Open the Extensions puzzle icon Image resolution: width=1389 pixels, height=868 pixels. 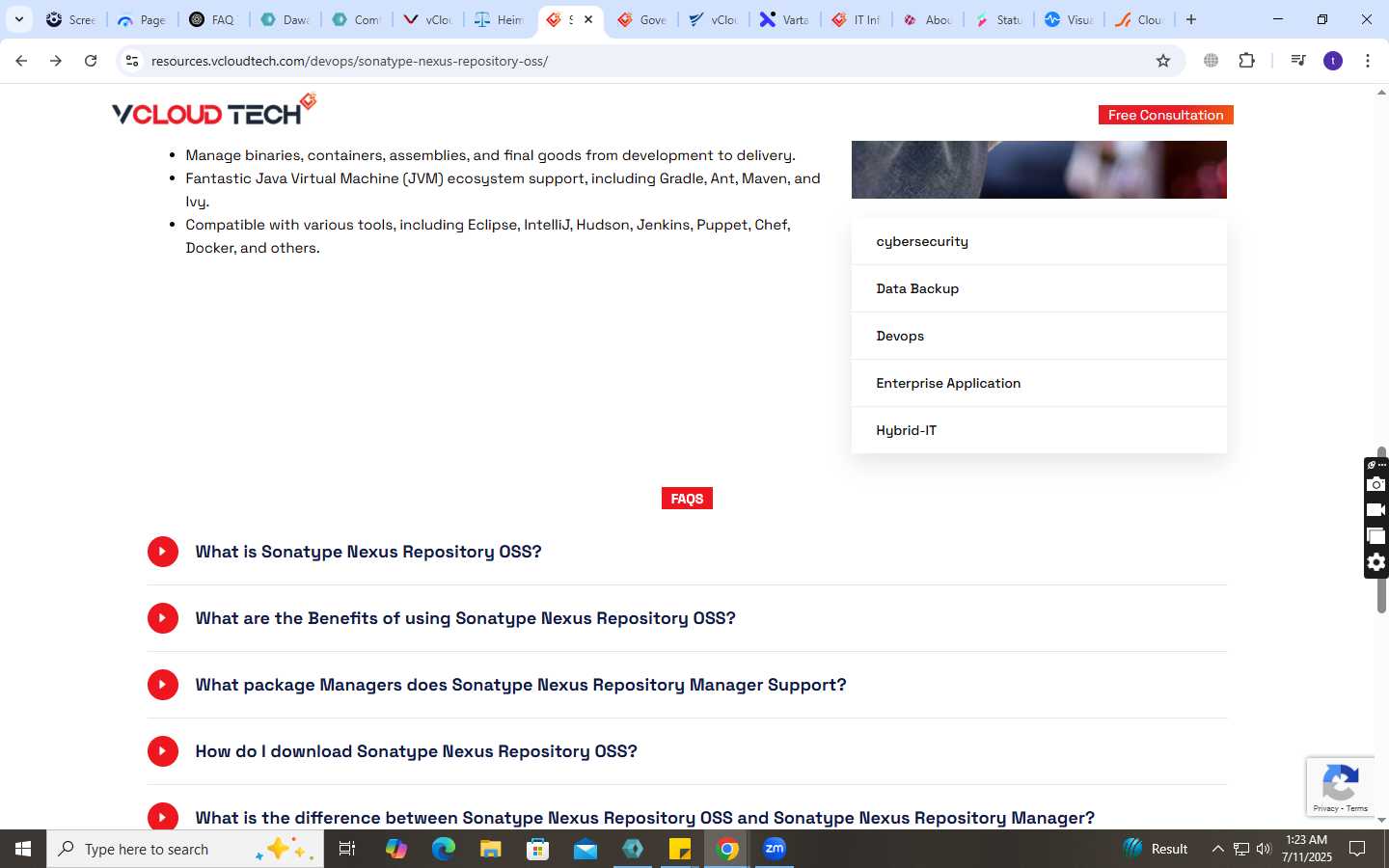[x=1246, y=61]
